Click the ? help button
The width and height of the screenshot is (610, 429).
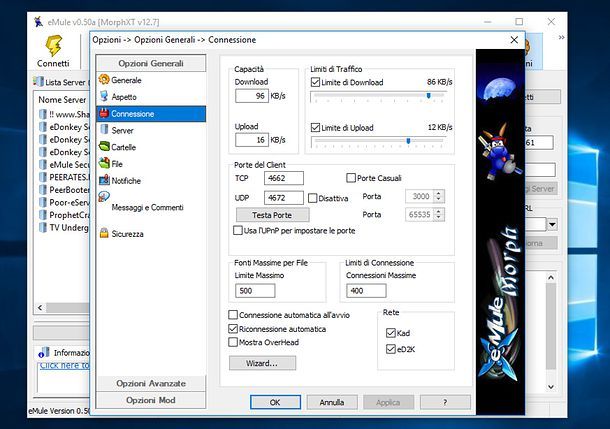pos(445,402)
